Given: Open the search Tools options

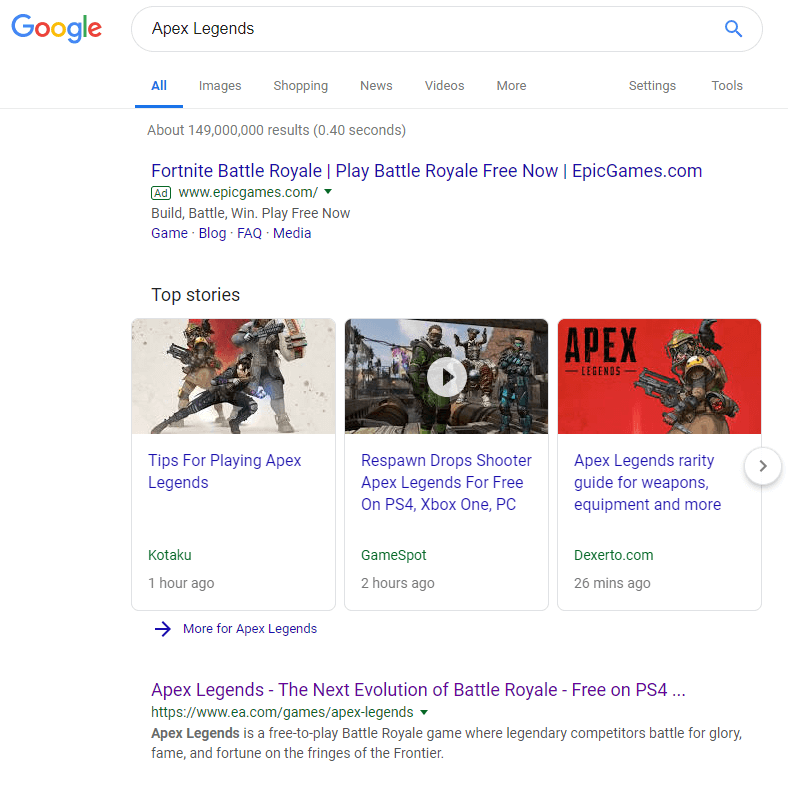Looking at the screenshot, I should [x=727, y=86].
